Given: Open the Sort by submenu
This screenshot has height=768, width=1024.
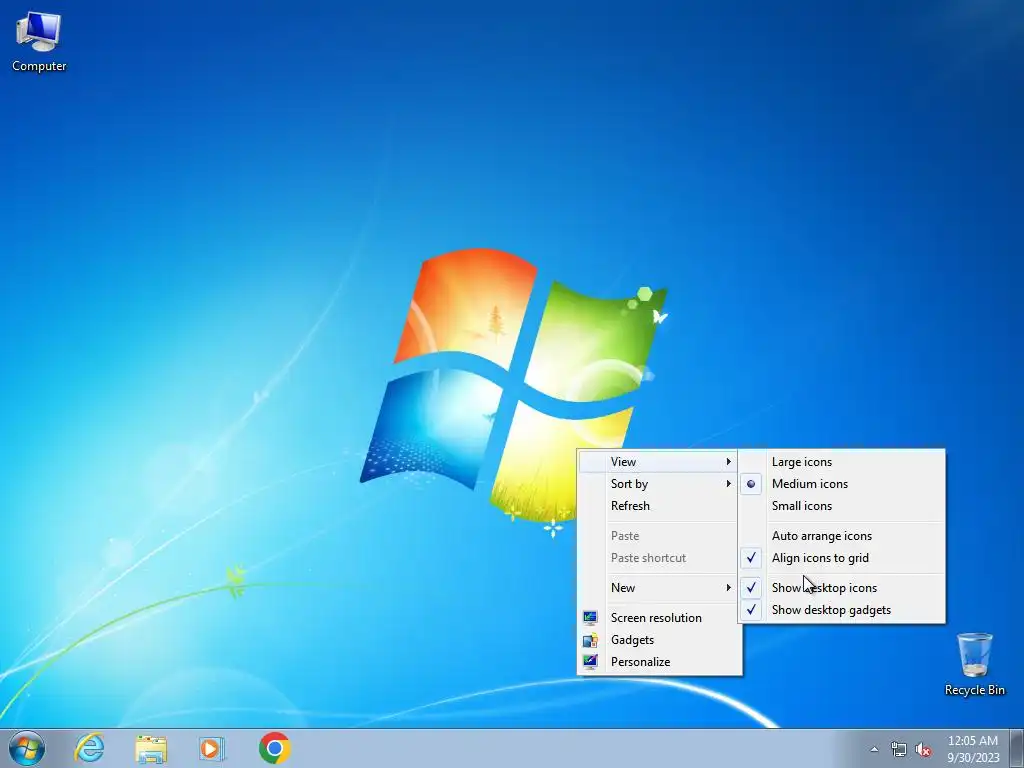Looking at the screenshot, I should click(x=659, y=484).
